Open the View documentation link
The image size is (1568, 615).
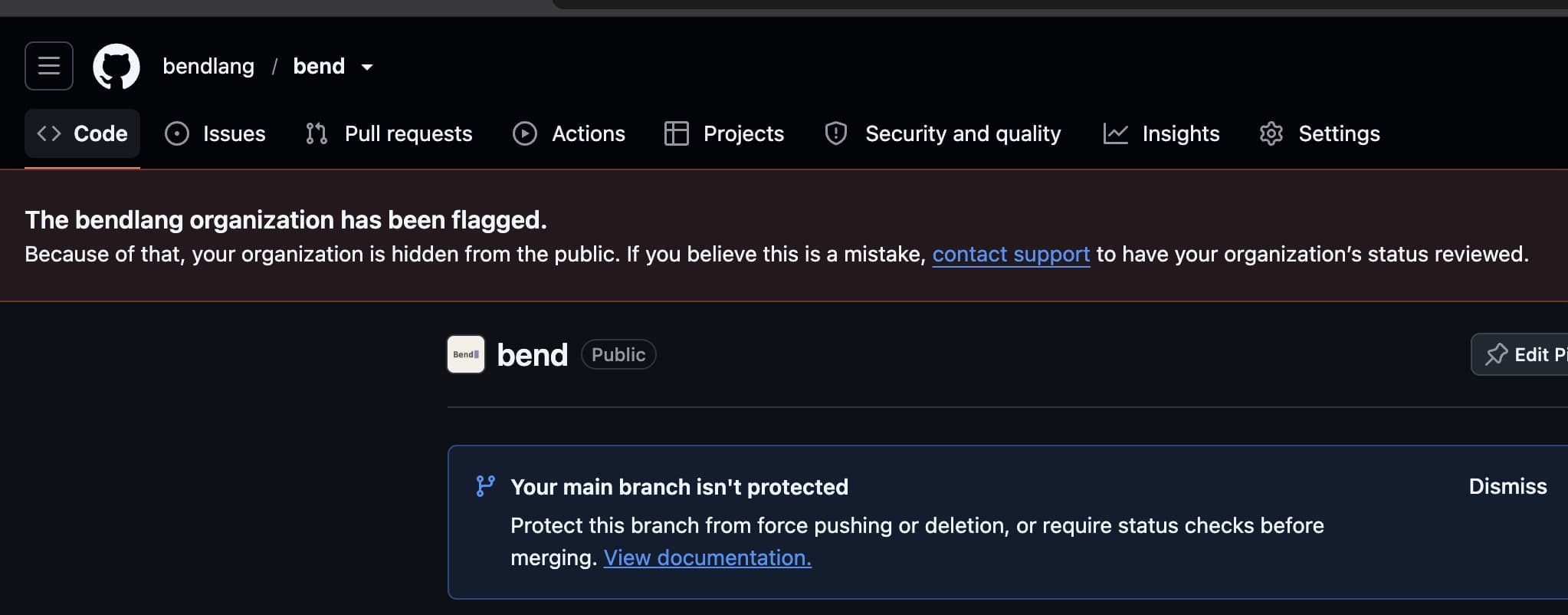707,557
